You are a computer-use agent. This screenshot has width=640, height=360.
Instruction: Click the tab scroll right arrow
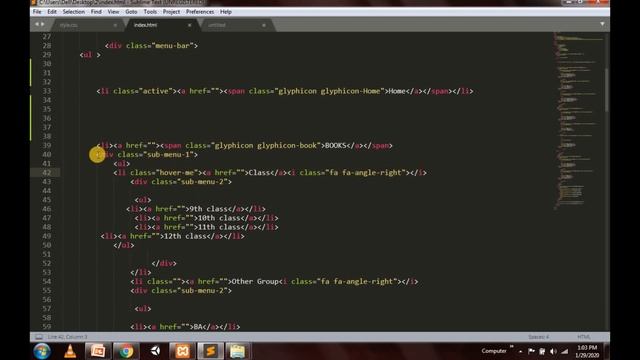(42, 24)
